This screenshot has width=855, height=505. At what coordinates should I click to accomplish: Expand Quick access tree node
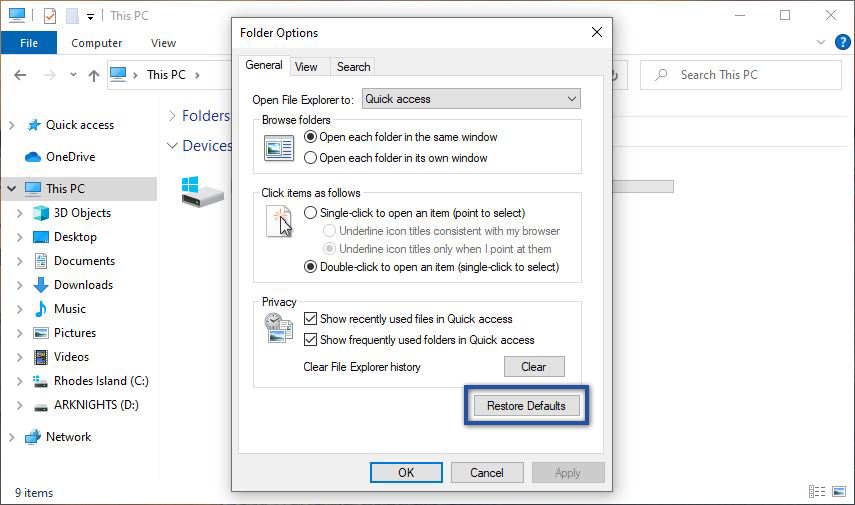(11, 125)
